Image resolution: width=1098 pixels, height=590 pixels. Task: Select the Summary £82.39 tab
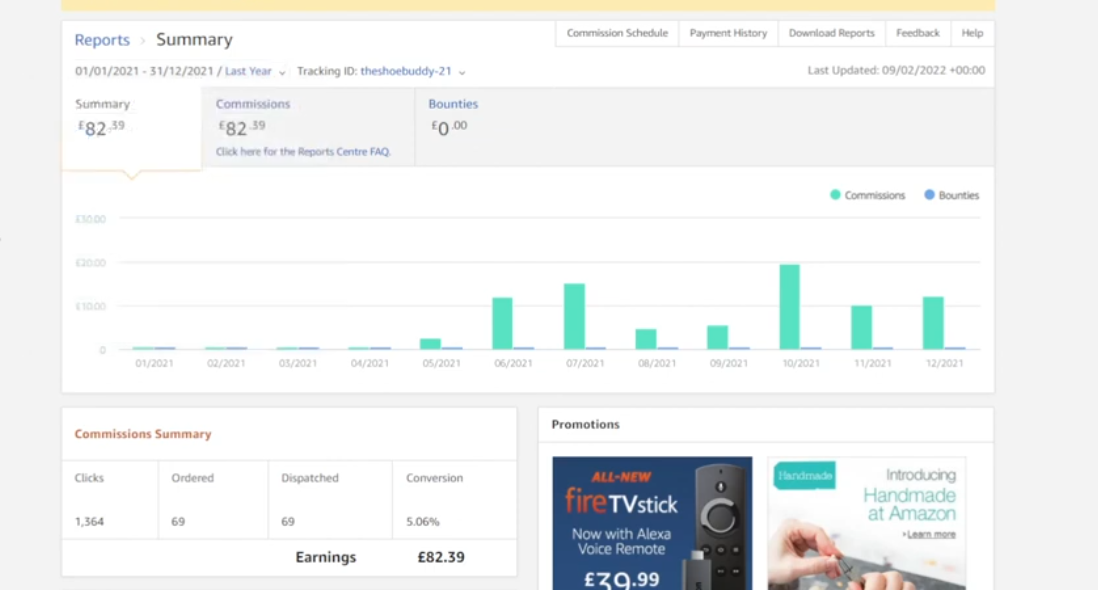(132, 127)
